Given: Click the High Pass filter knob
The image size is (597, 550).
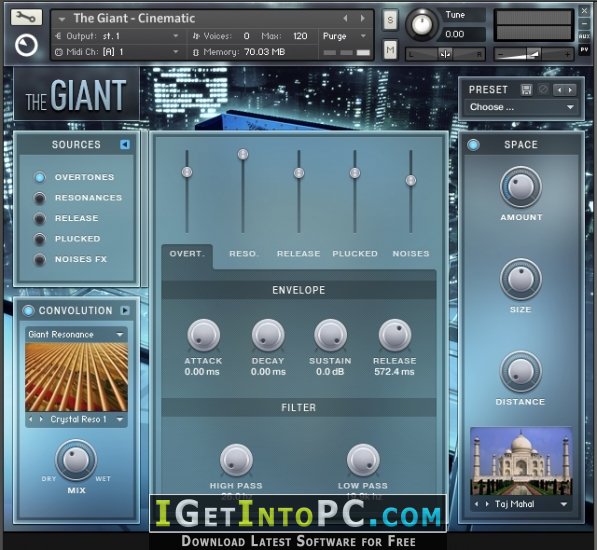Looking at the screenshot, I should pos(236,460).
